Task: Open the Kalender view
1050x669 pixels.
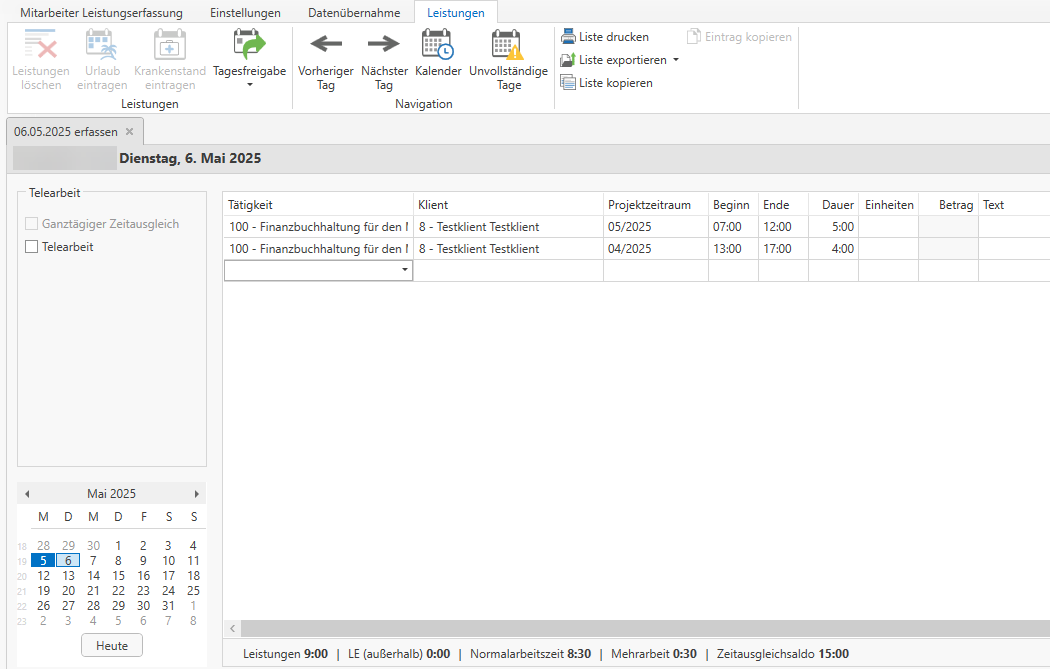Action: (438, 45)
